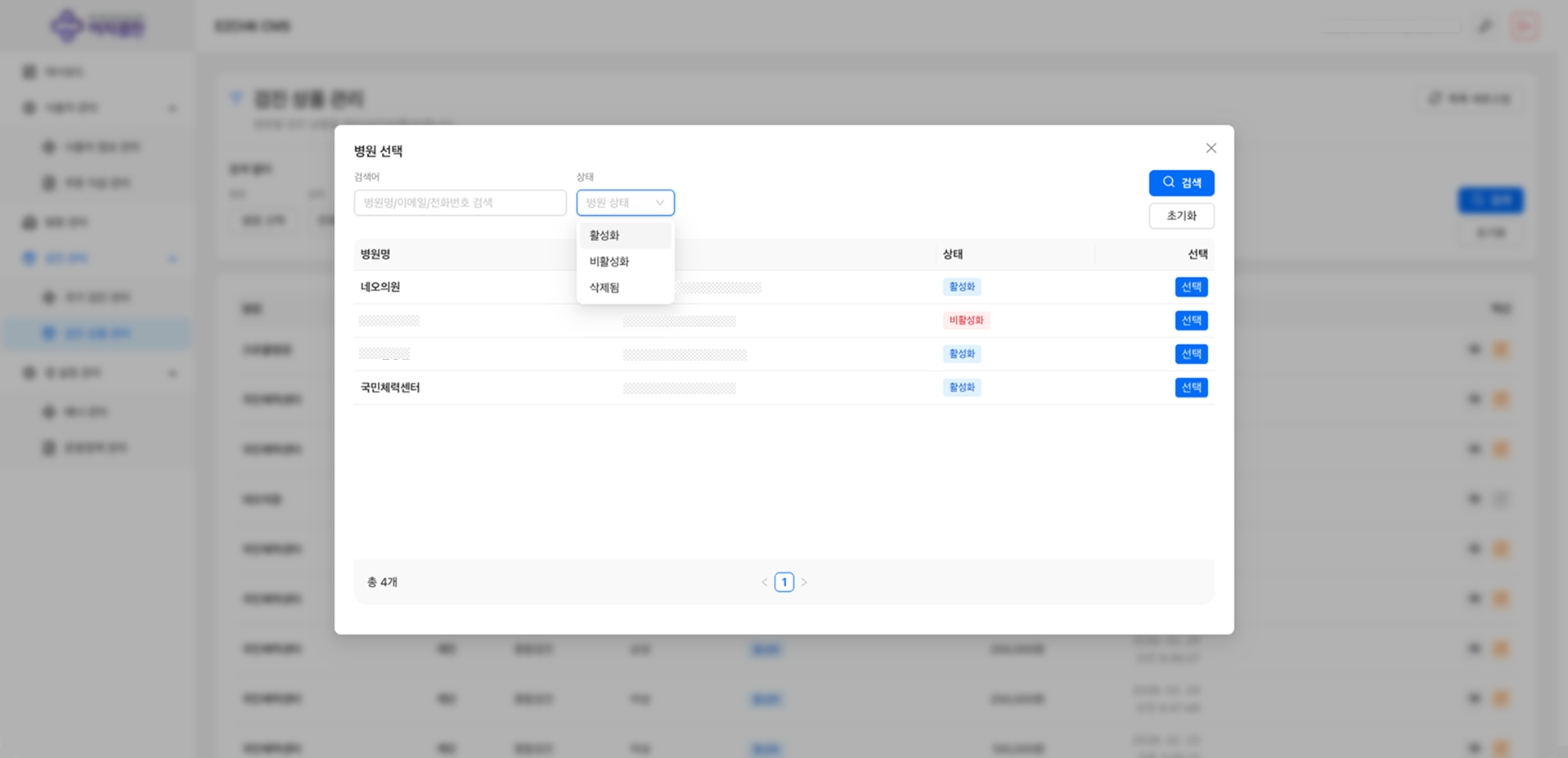Click 선택 for the 비활성화 hospital row
Viewport: 1568px width, 758px height.
1191,321
